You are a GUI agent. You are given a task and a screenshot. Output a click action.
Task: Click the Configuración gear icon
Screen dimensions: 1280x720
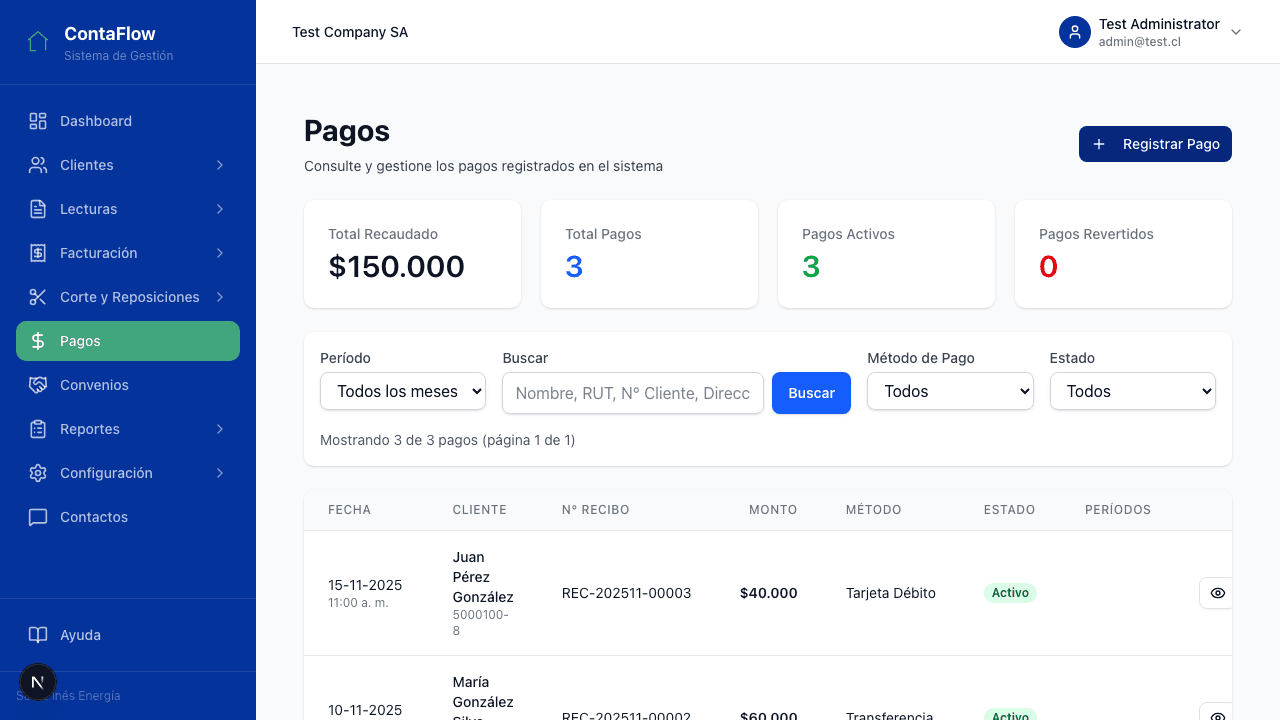point(38,473)
